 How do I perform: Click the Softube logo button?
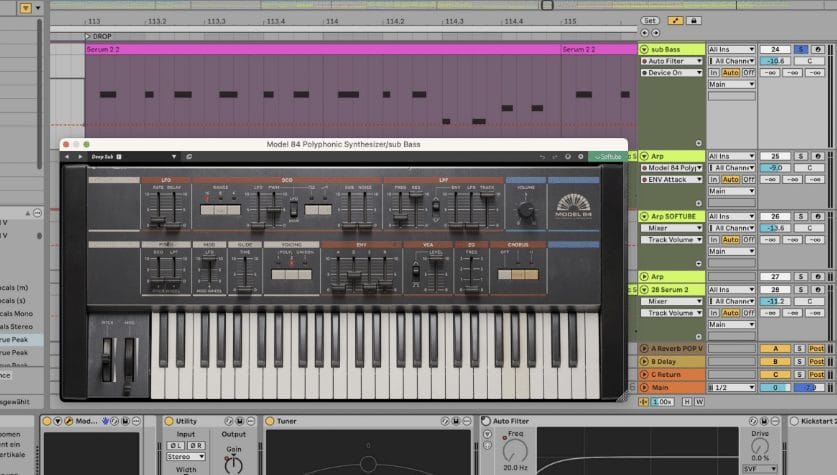tap(607, 157)
